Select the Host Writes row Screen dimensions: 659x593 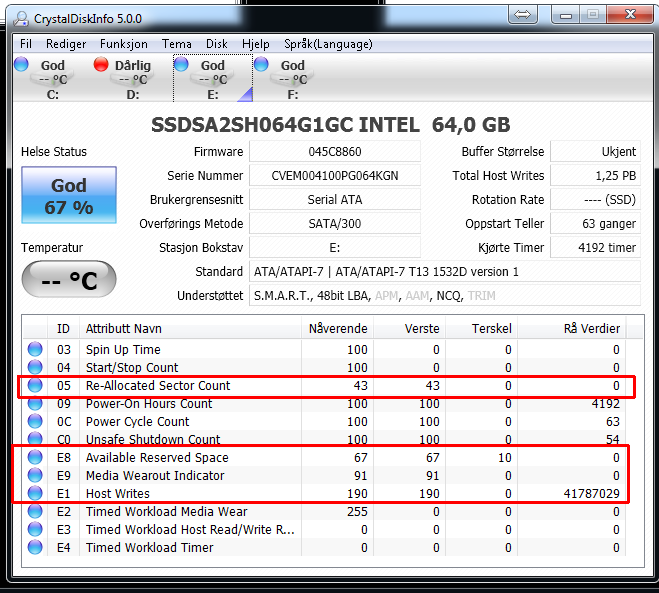pyautogui.click(x=324, y=493)
